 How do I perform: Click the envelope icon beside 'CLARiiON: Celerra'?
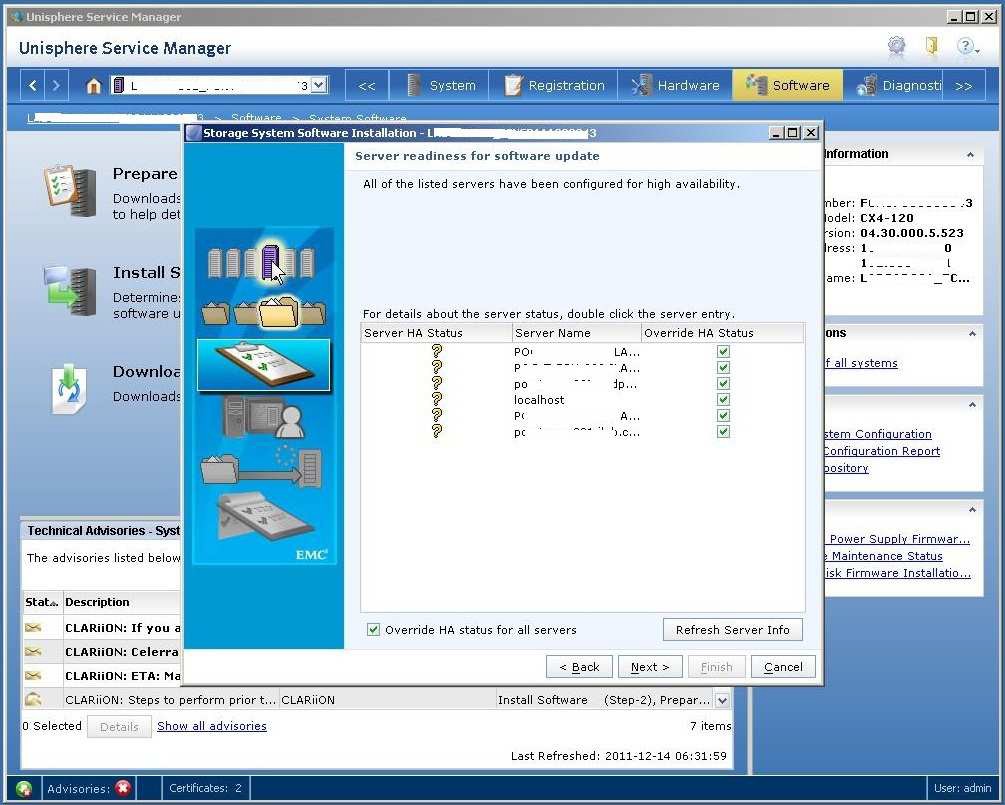33,652
